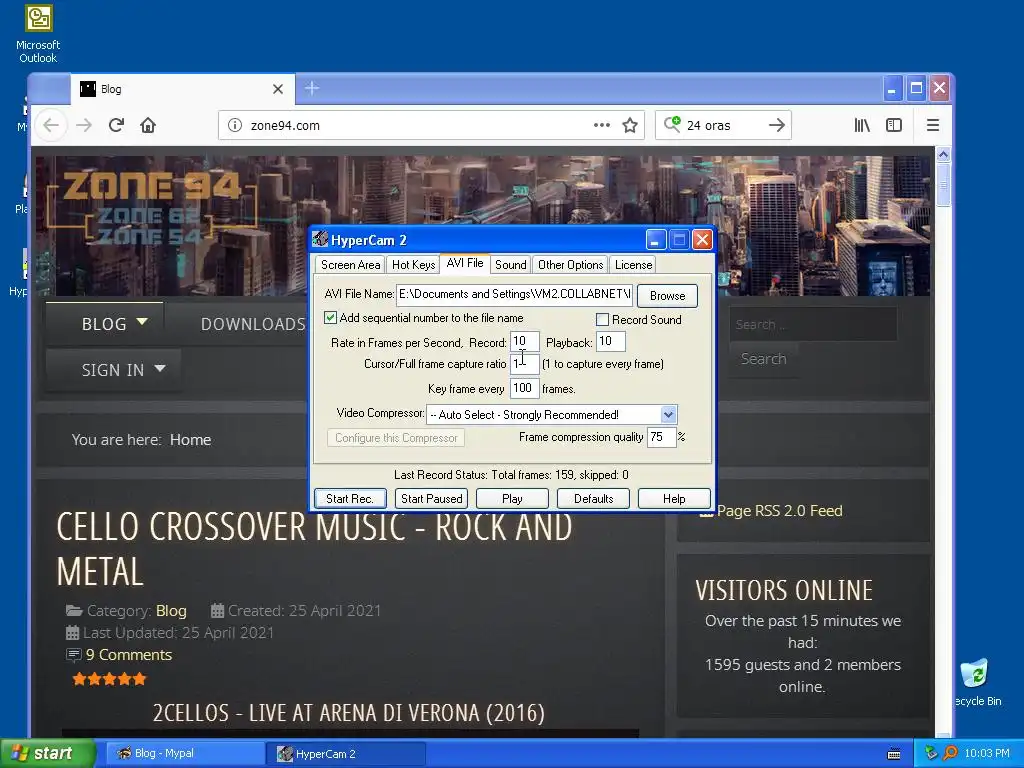Viewport: 1024px width, 768px height.
Task: Open the Other Options tab
Action: pyautogui.click(x=570, y=264)
